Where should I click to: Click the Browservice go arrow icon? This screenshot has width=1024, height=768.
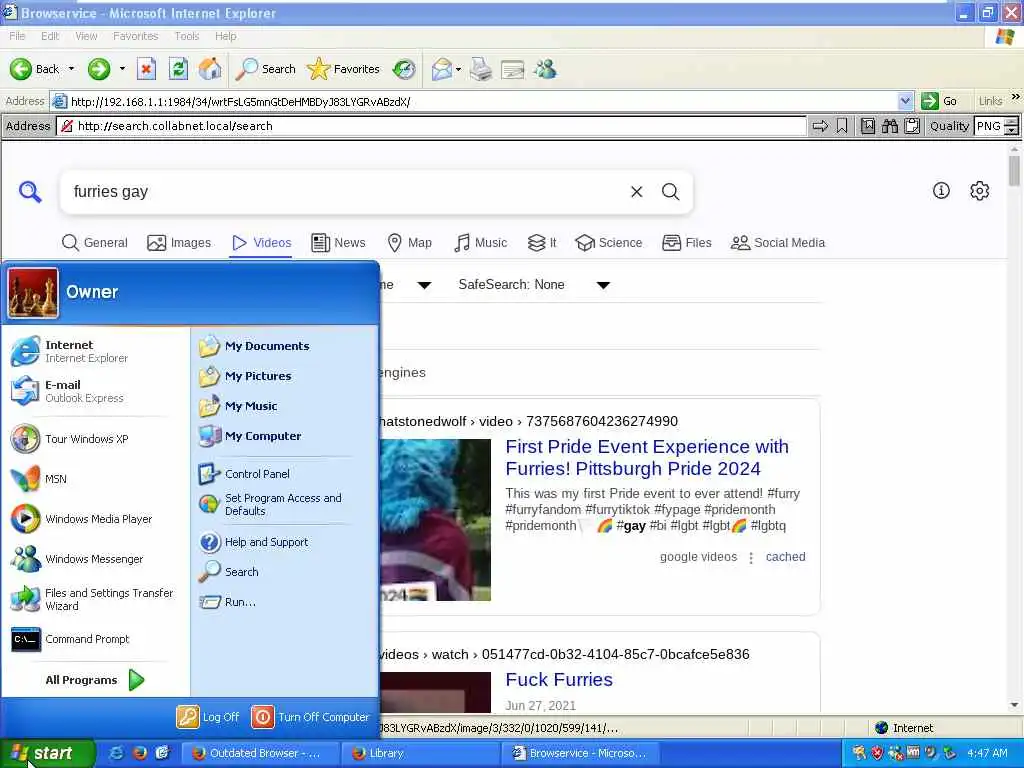[820, 126]
